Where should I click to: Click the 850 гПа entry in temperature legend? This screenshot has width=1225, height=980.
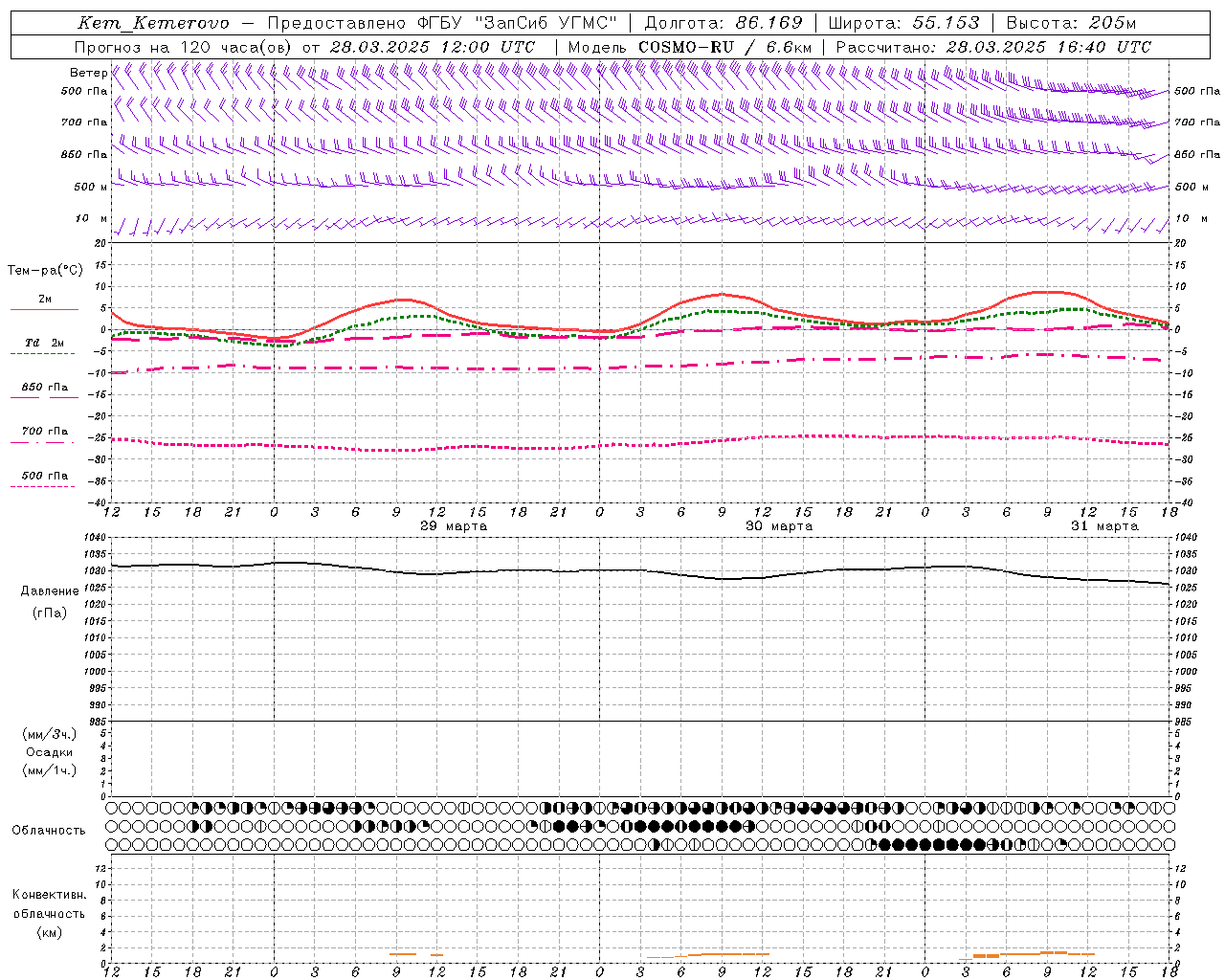[x=44, y=387]
